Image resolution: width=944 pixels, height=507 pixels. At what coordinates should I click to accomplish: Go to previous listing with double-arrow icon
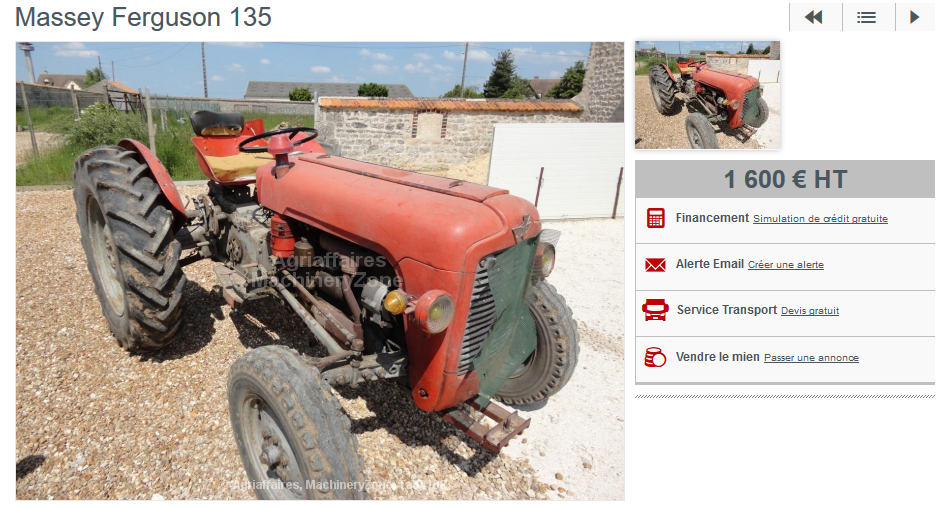pos(816,17)
